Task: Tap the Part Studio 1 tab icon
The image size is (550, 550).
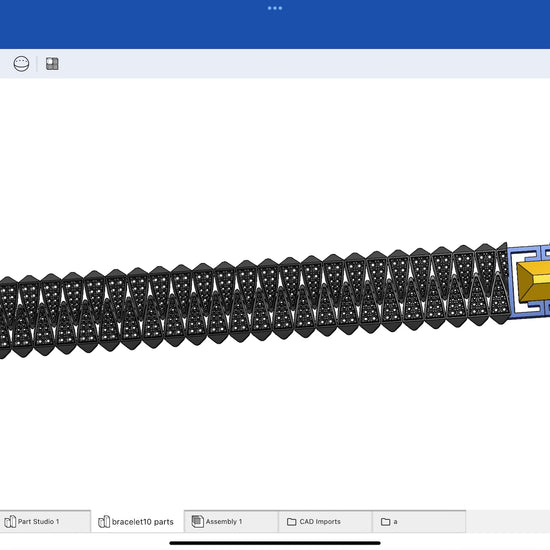Action: pos(10,521)
